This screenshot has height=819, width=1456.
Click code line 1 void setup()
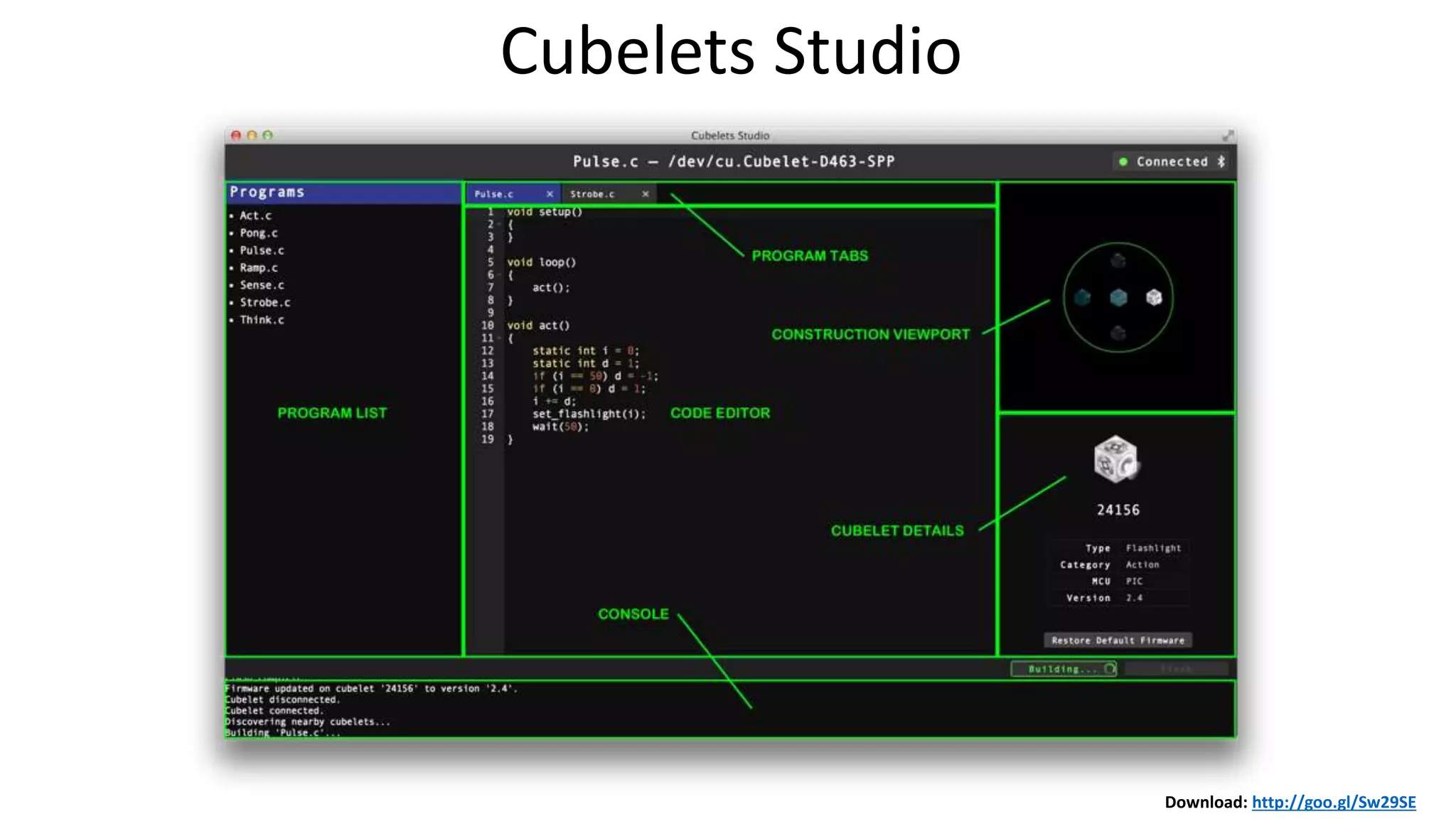point(545,212)
